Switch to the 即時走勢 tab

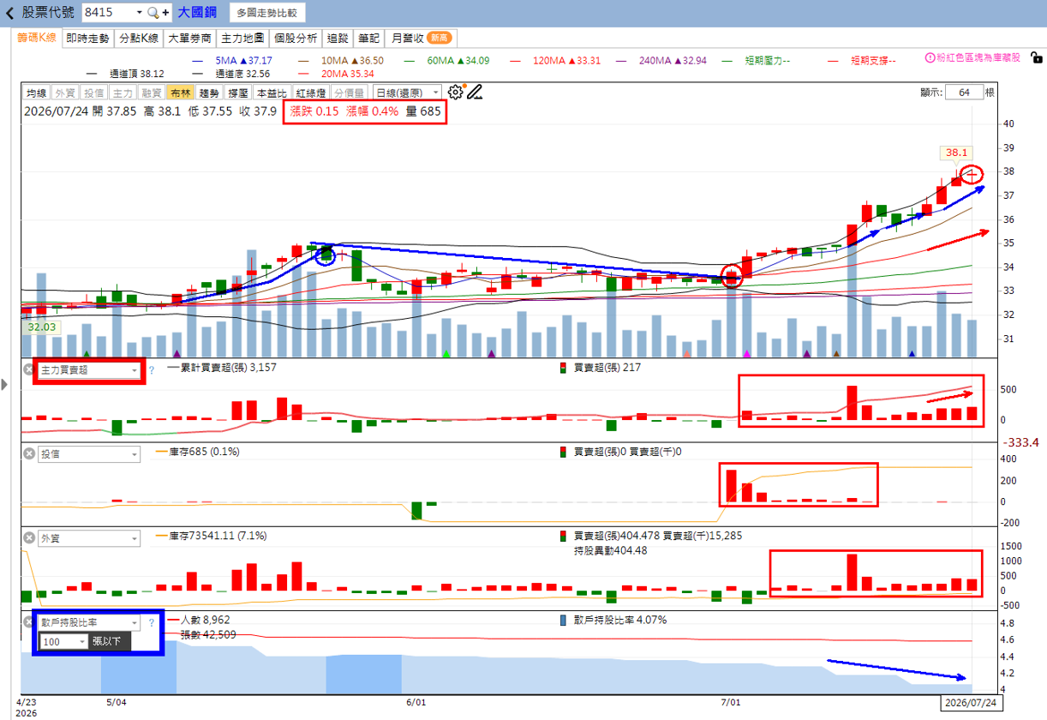(87, 38)
